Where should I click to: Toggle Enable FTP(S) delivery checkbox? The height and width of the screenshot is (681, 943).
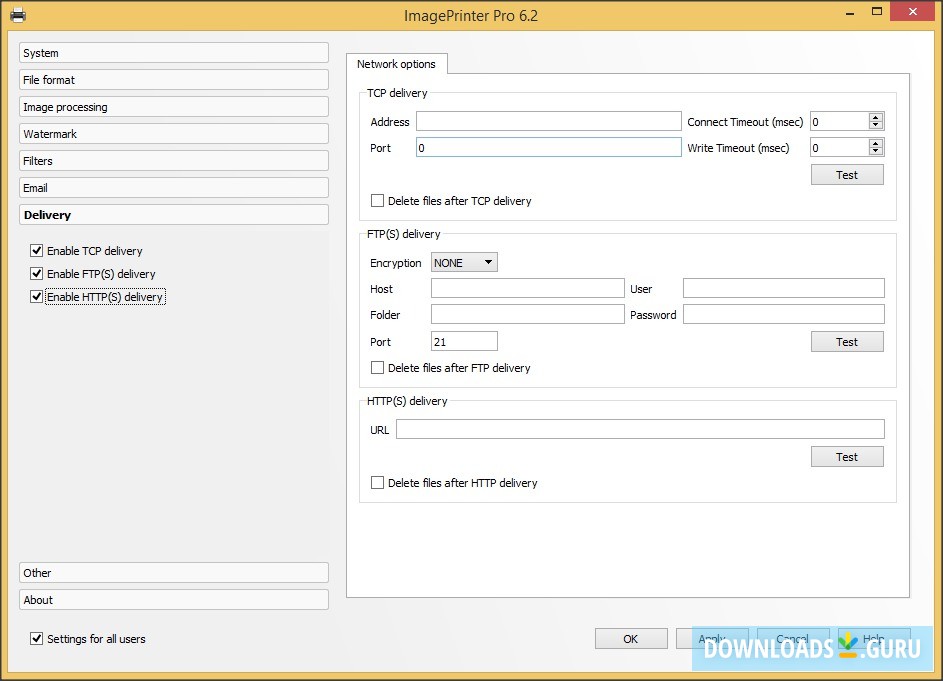(37, 274)
